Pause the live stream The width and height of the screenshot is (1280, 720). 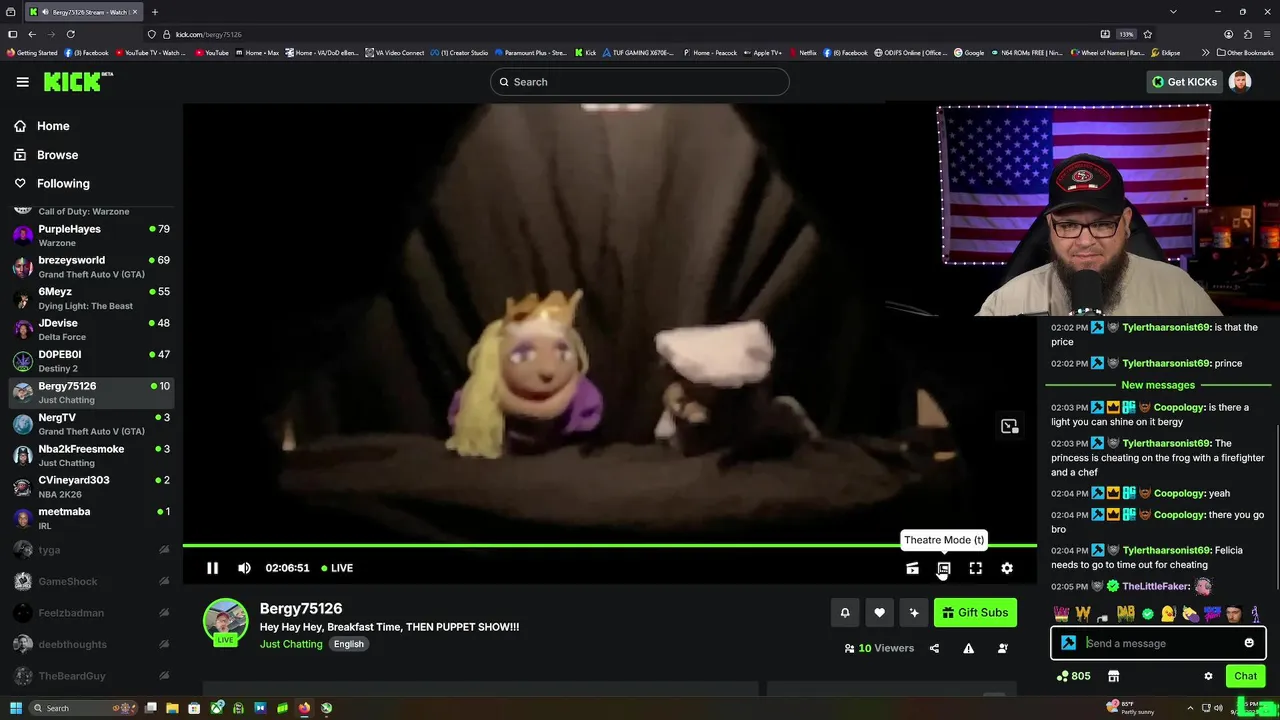[212, 568]
